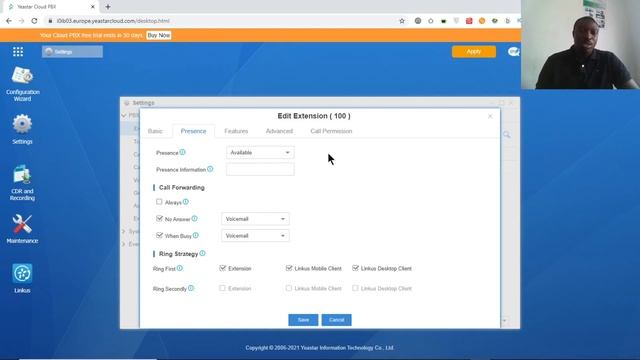Select the Yeastar Cloud PBX browser tab
640x360 pixels.
[x=50, y=7]
